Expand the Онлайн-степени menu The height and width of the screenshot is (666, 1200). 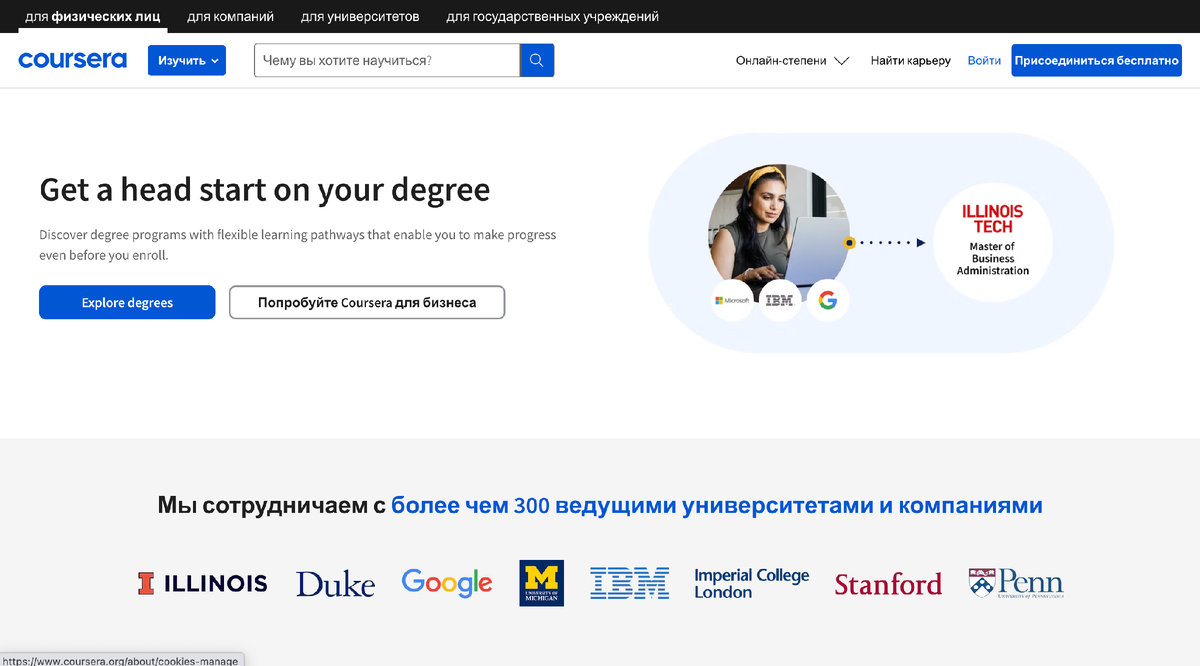[792, 60]
